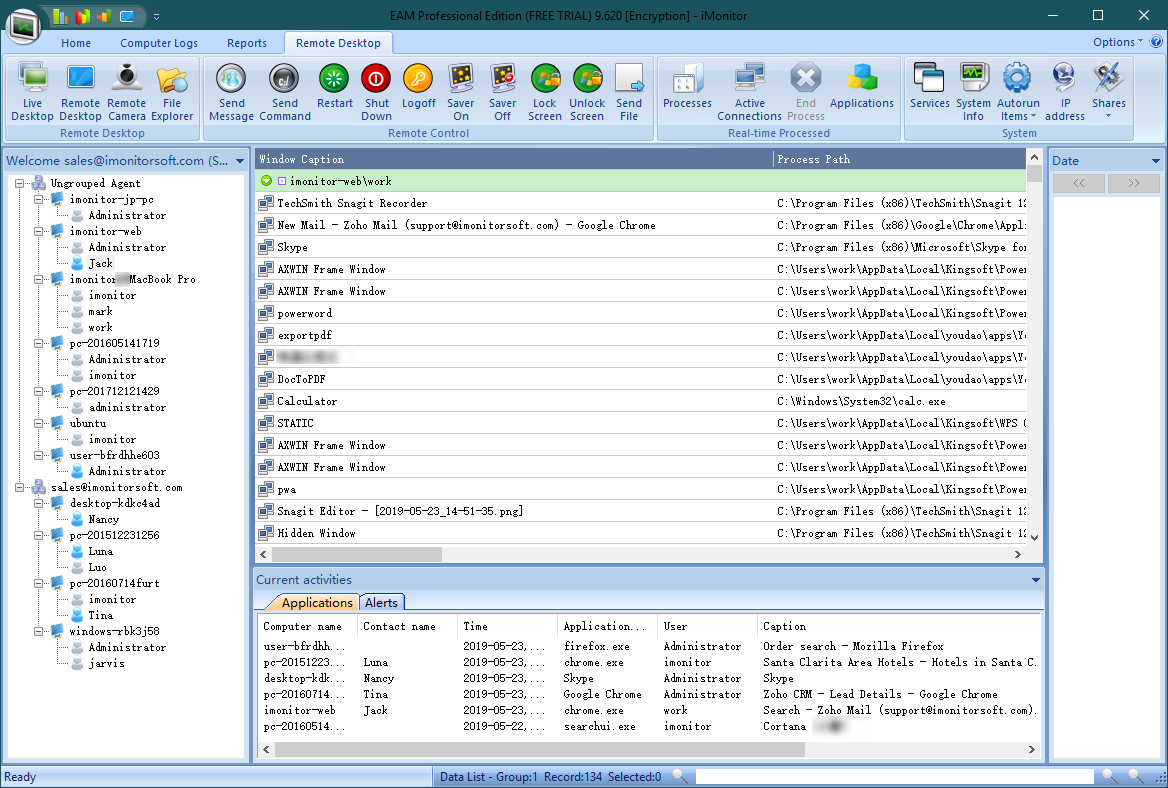Viewport: 1168px width, 788px height.
Task: Select firefox.exe activity row
Action: pos(648,646)
